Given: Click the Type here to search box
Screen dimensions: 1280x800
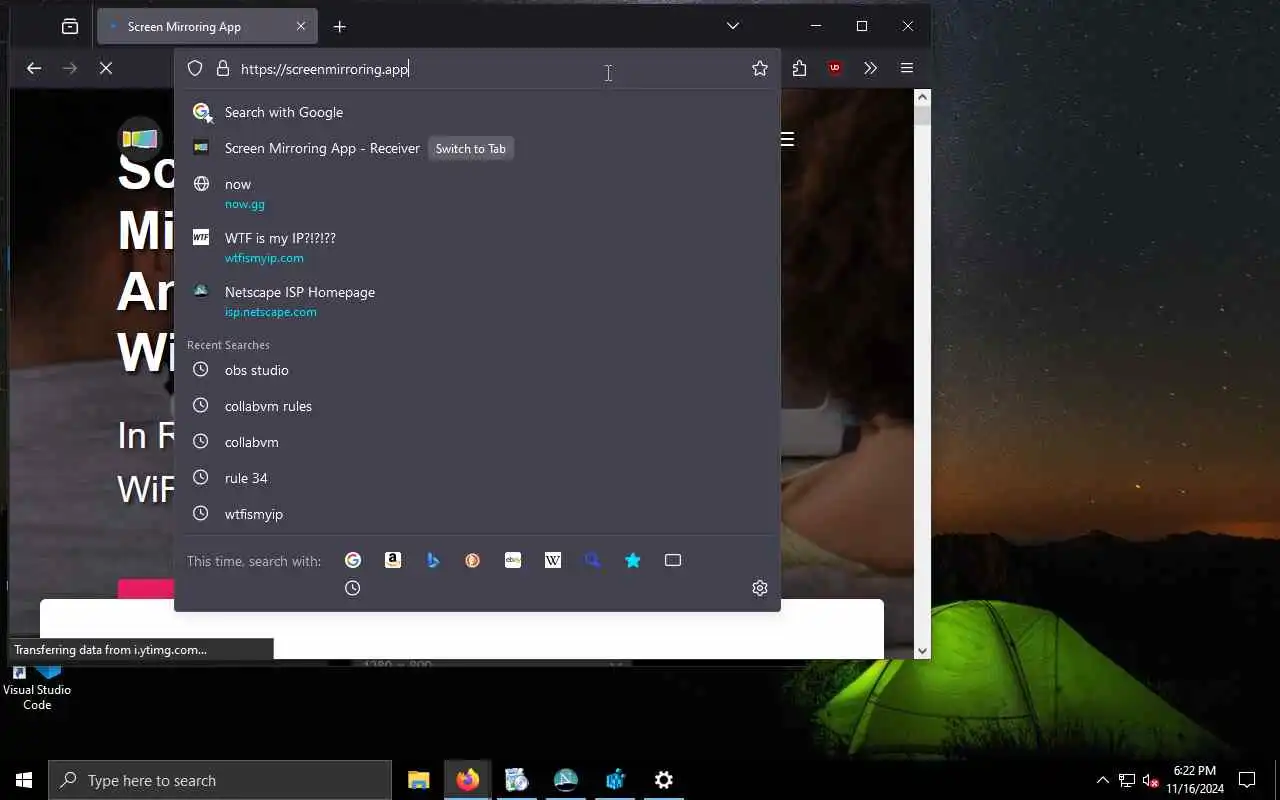Looking at the screenshot, I should 220,780.
